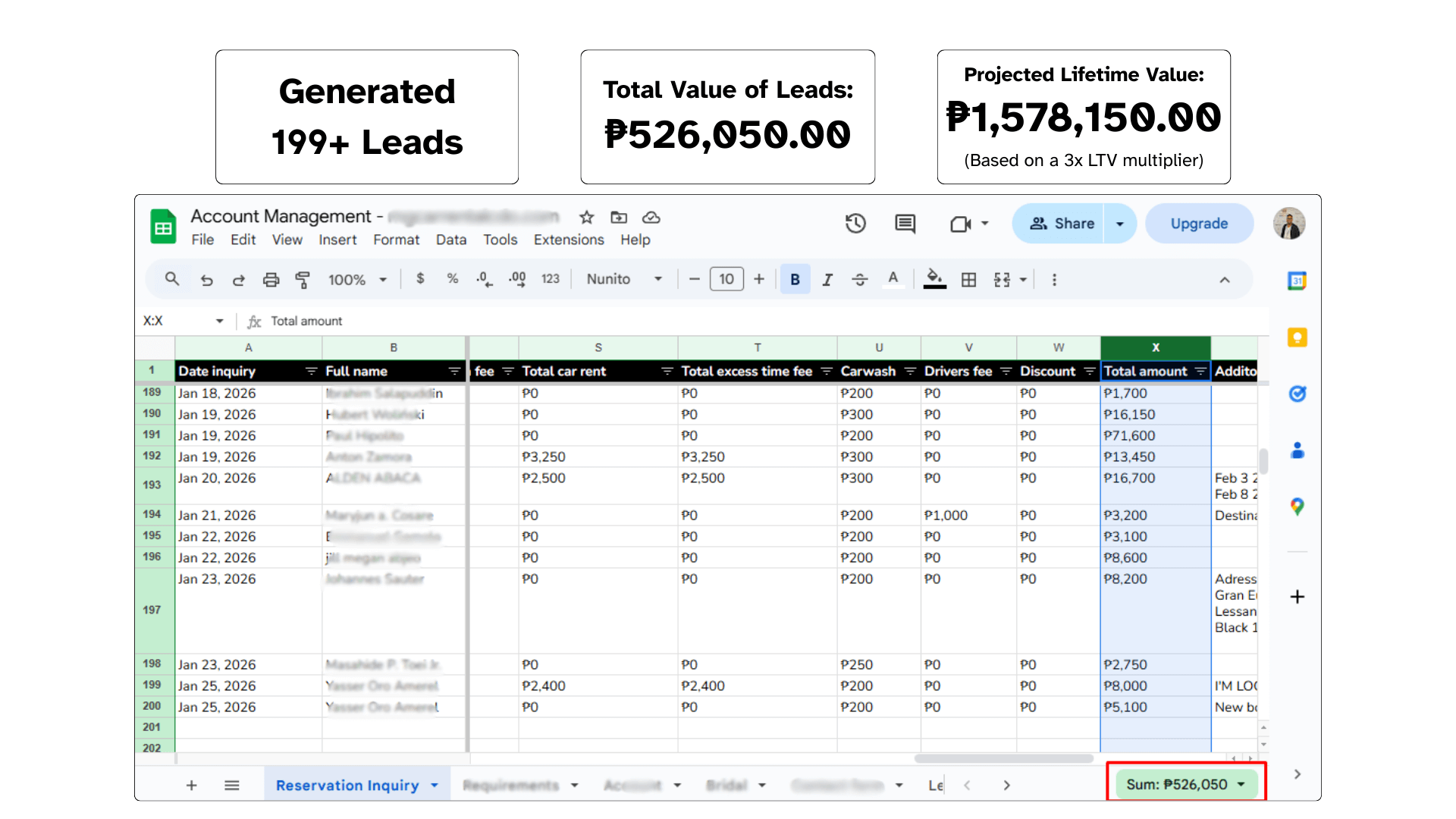Click the Upgrade button
Image resolution: width=1456 pixels, height=819 pixels.
point(1199,224)
